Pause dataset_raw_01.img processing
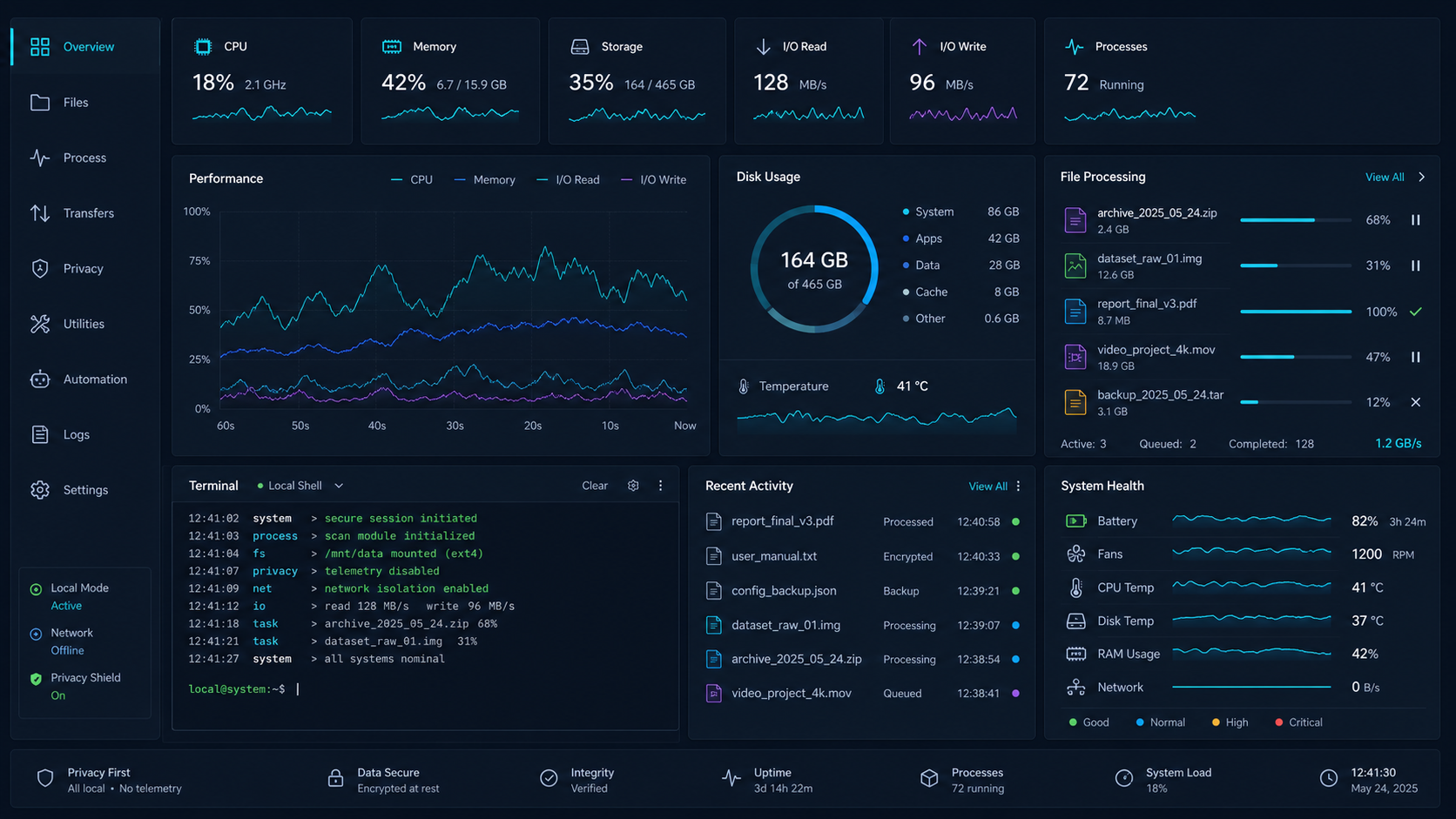This screenshot has height=819, width=1456. [1416, 265]
